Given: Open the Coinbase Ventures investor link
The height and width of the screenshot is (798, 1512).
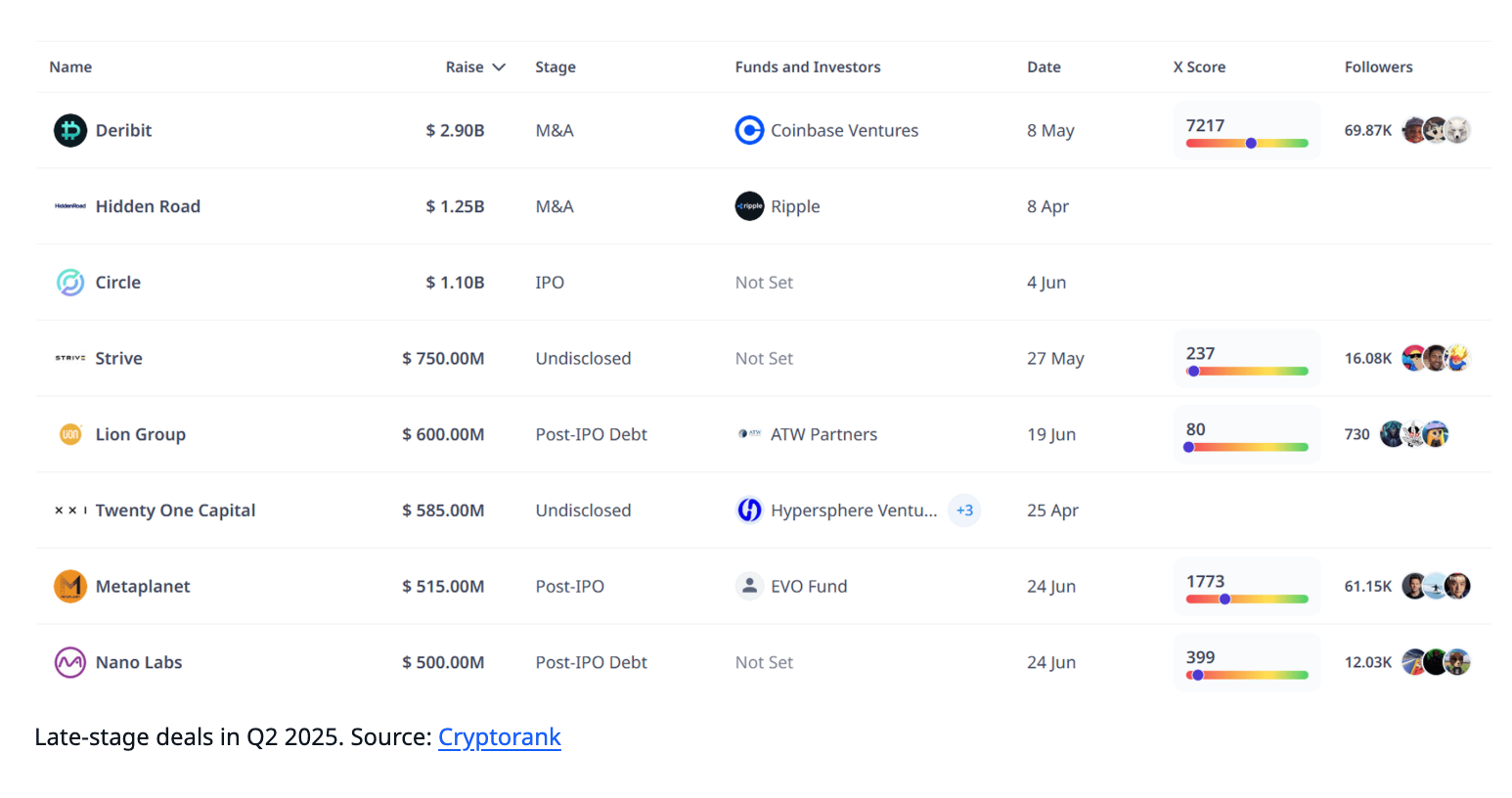Looking at the screenshot, I should click(844, 130).
